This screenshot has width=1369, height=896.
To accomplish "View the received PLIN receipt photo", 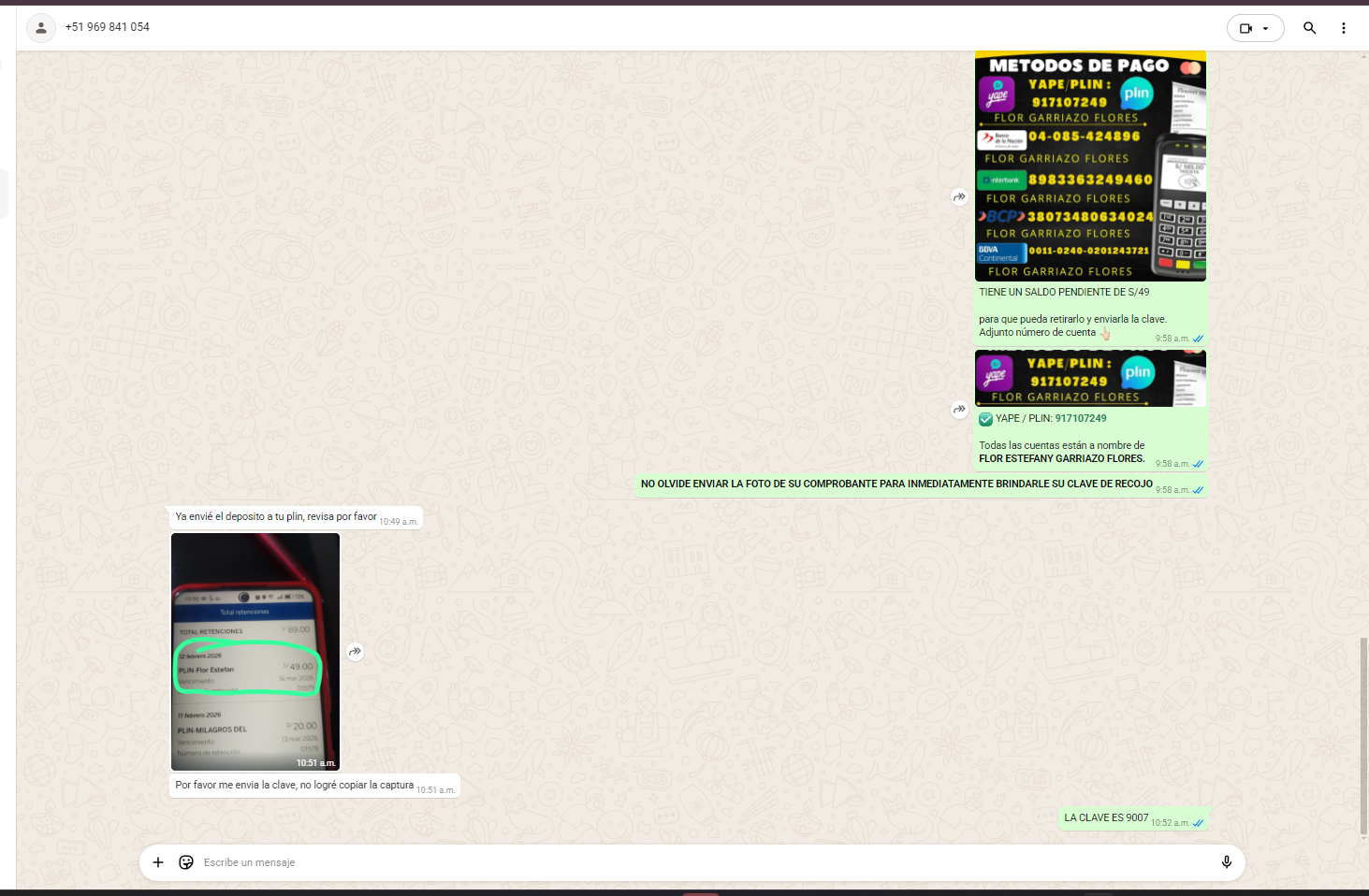I will pyautogui.click(x=255, y=652).
